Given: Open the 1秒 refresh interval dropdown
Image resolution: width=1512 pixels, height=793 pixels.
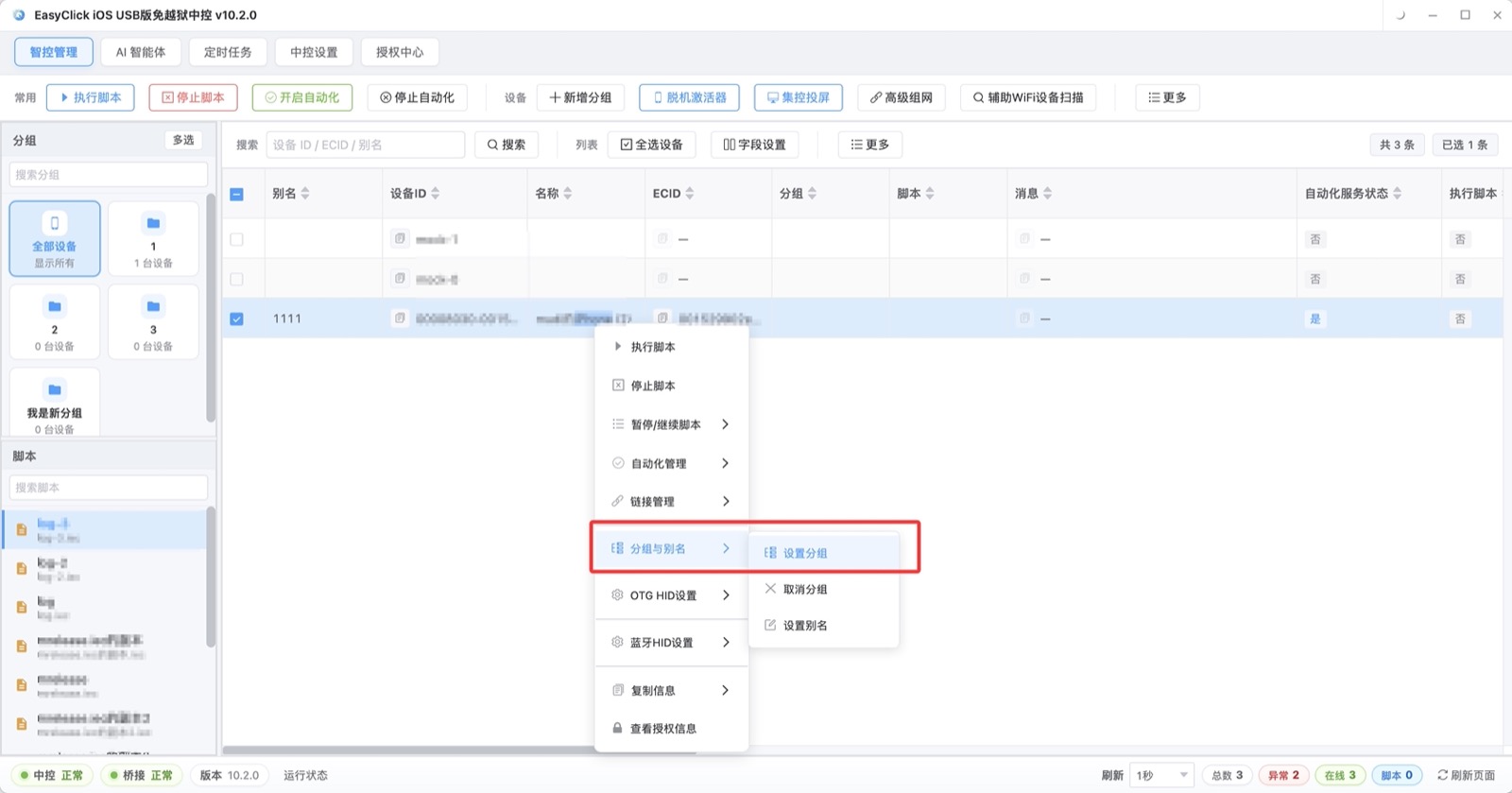Looking at the screenshot, I should [1161, 775].
